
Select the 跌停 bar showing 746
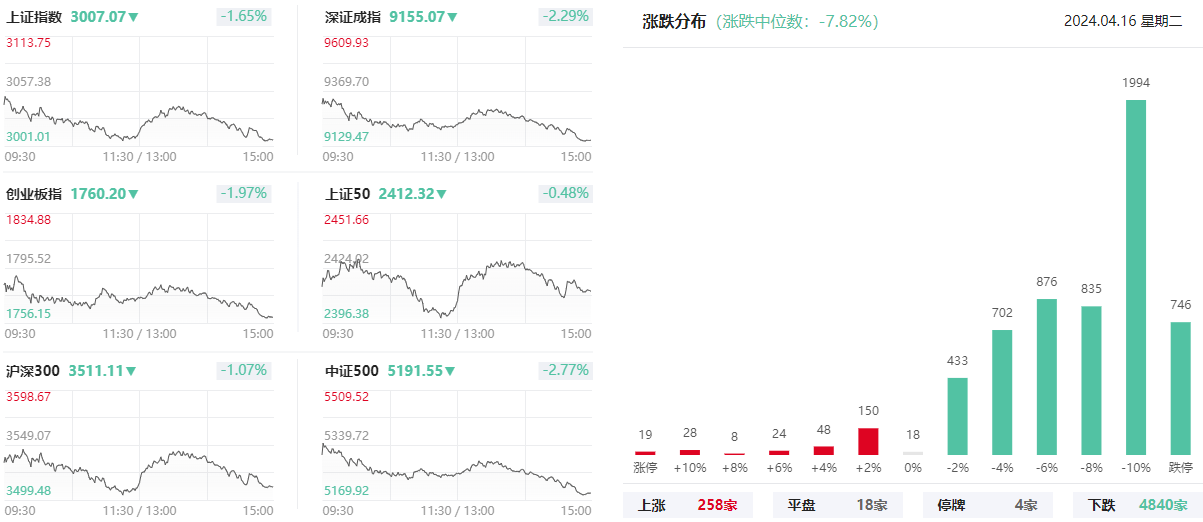click(x=1181, y=388)
